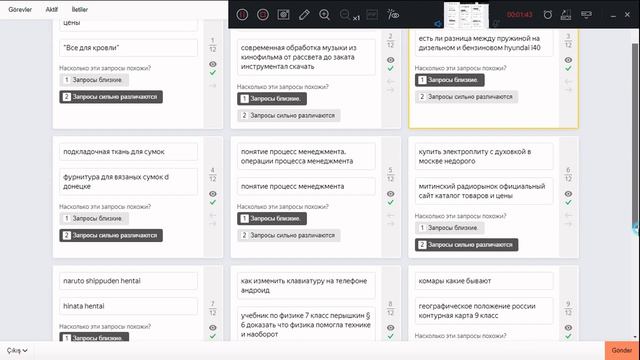Click the green checkmark on task 2
This screenshot has width=640, height=360.
pyautogui.click(x=391, y=69)
